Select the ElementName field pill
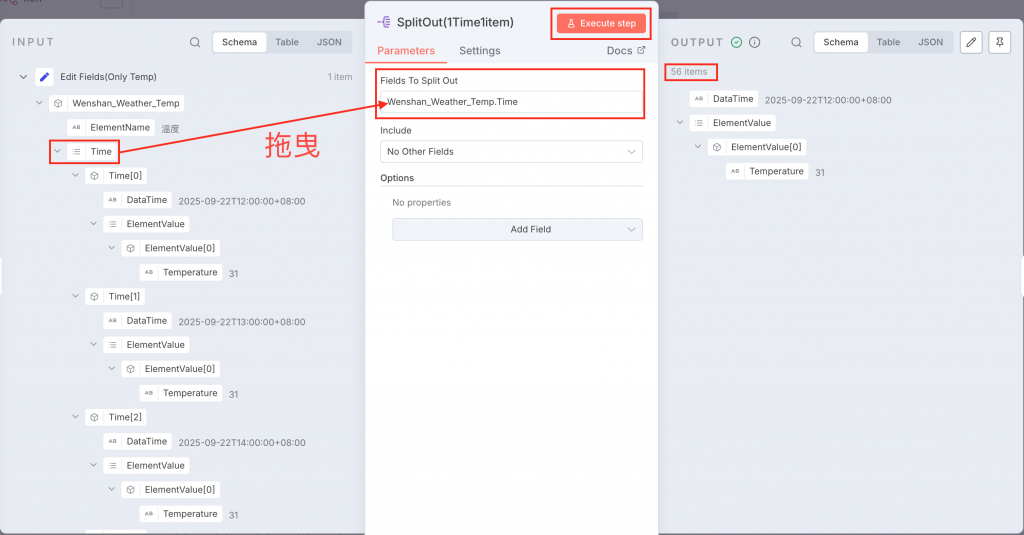Viewport: 1024px width, 535px height. click(111, 127)
